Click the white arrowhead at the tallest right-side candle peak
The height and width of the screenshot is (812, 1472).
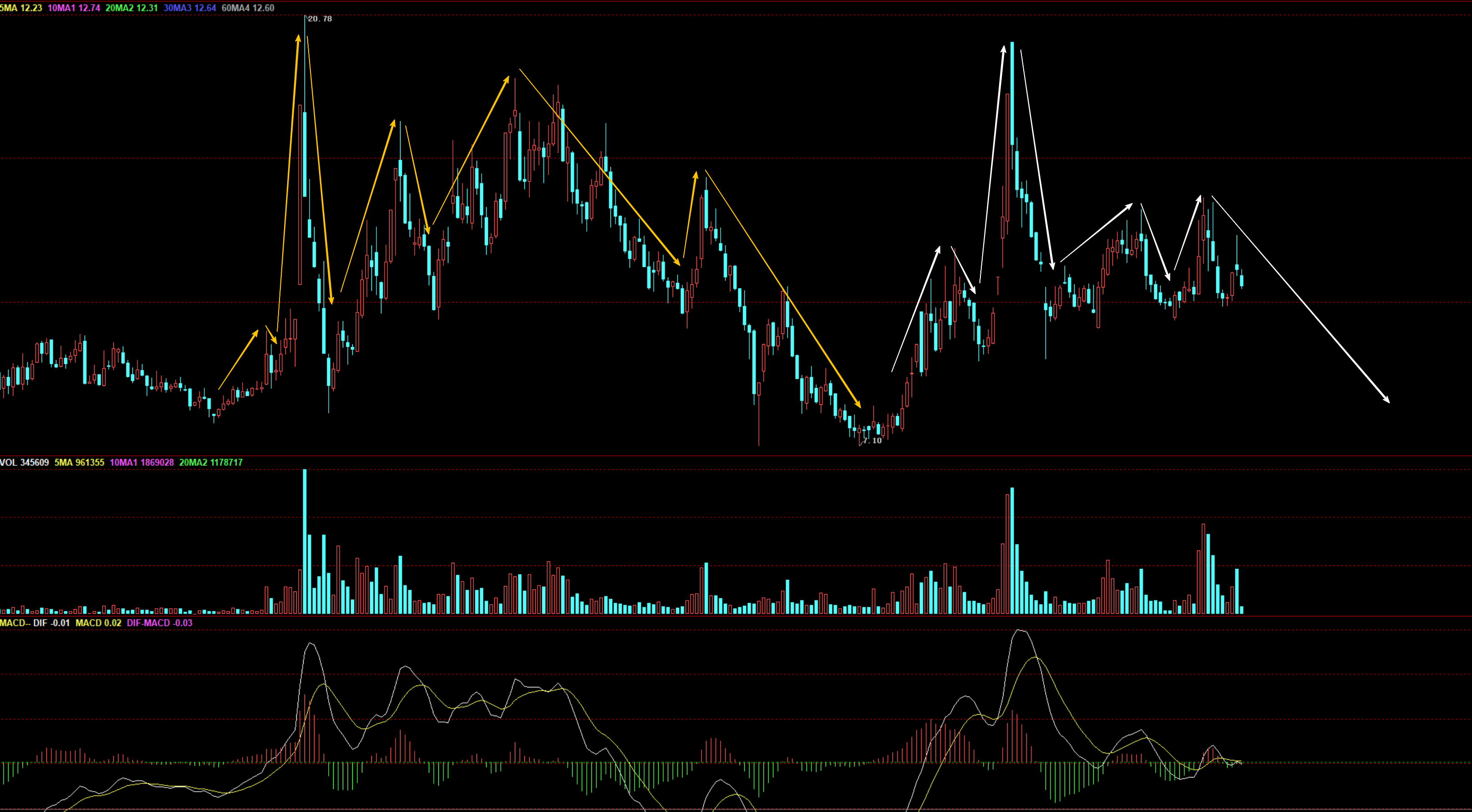1004,49
